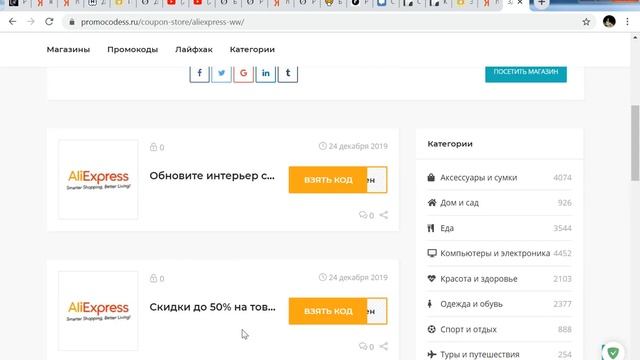Share the page on Twitter

pos(222,73)
